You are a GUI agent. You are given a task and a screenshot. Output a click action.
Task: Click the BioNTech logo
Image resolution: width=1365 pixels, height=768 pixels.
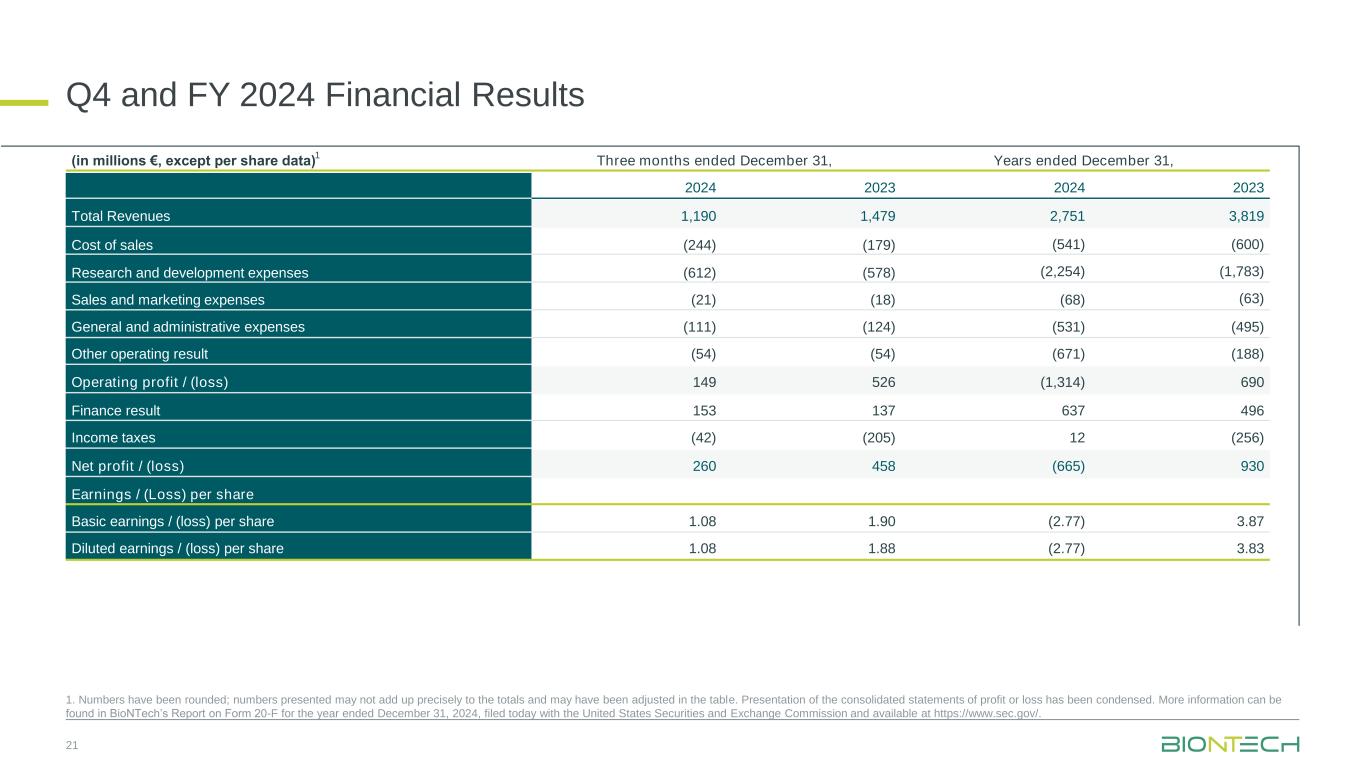pos(1230,745)
